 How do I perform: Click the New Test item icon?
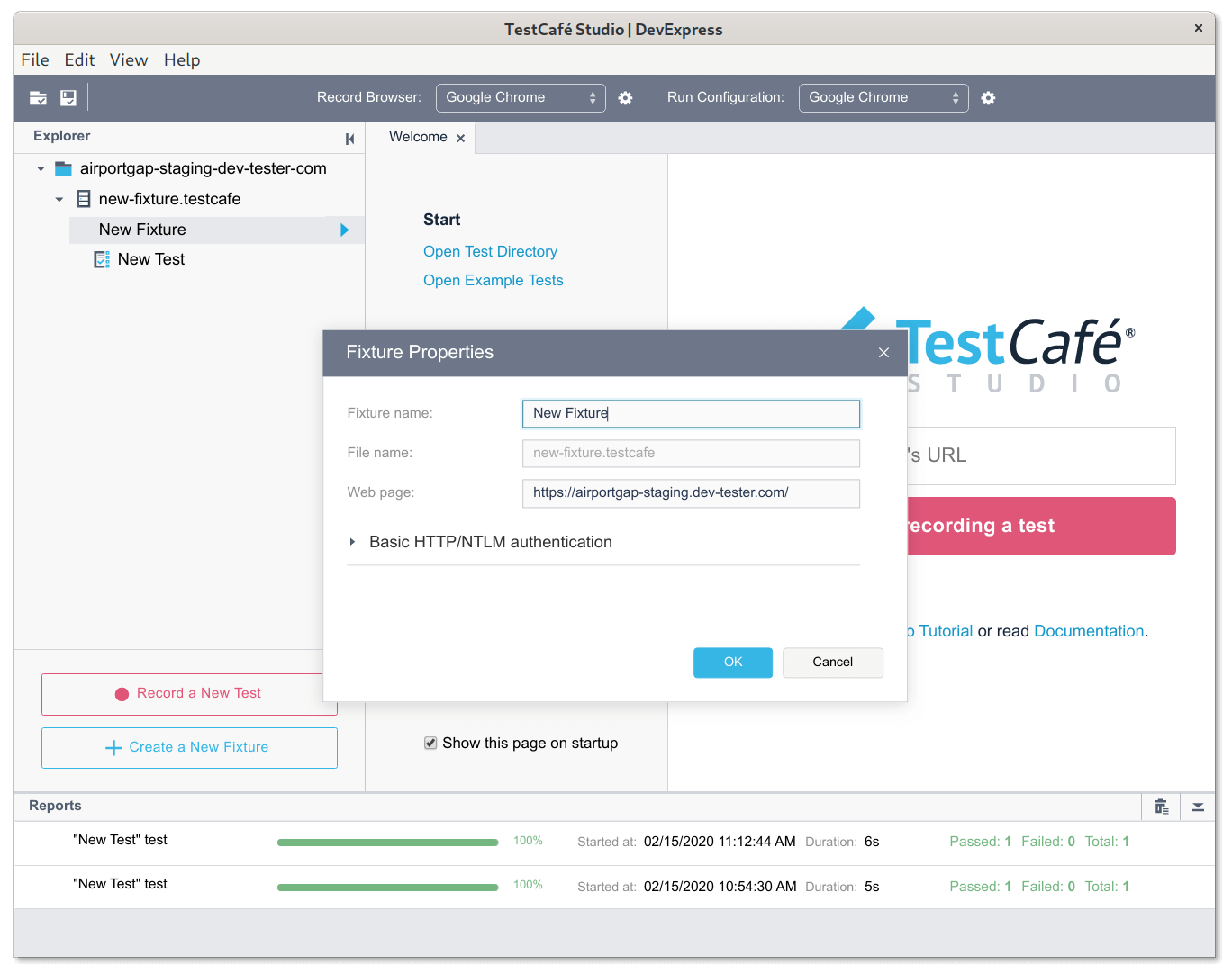(x=102, y=259)
